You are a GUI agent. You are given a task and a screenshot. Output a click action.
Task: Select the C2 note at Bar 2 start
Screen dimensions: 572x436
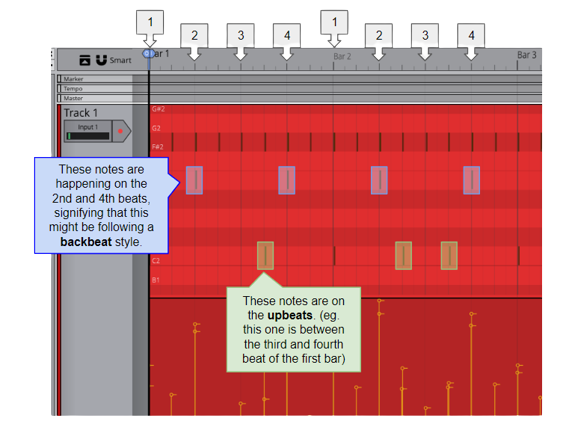(334, 256)
